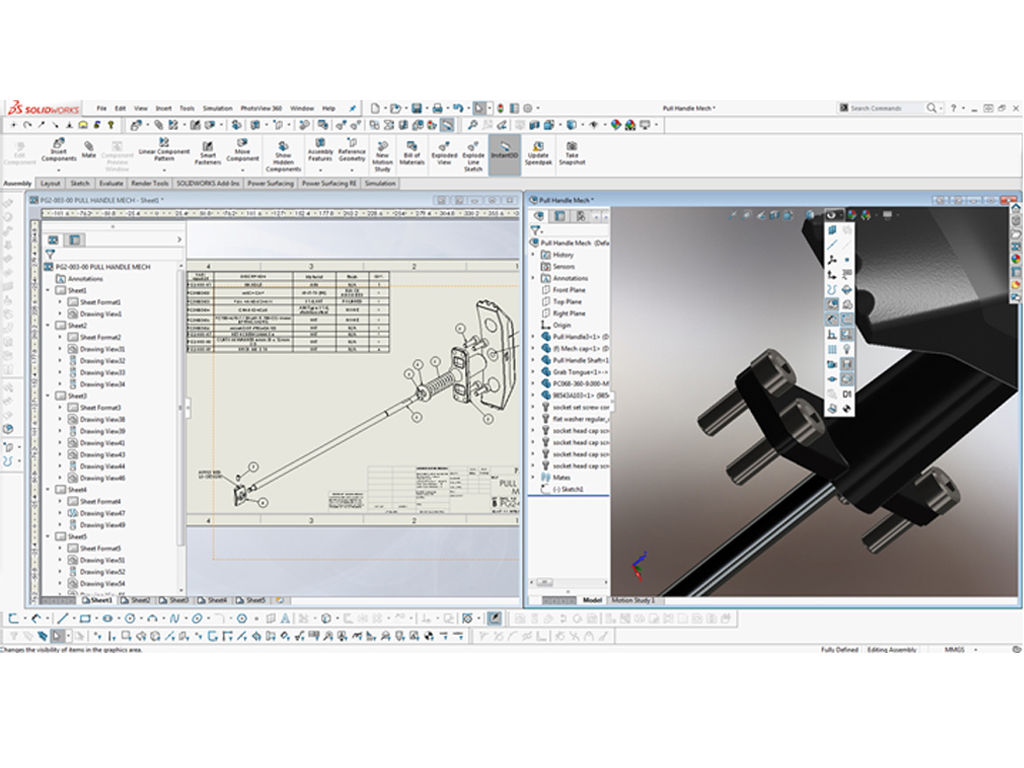Click the magnifier icon in the second toolbar row
The image size is (1024, 768).
(472, 125)
